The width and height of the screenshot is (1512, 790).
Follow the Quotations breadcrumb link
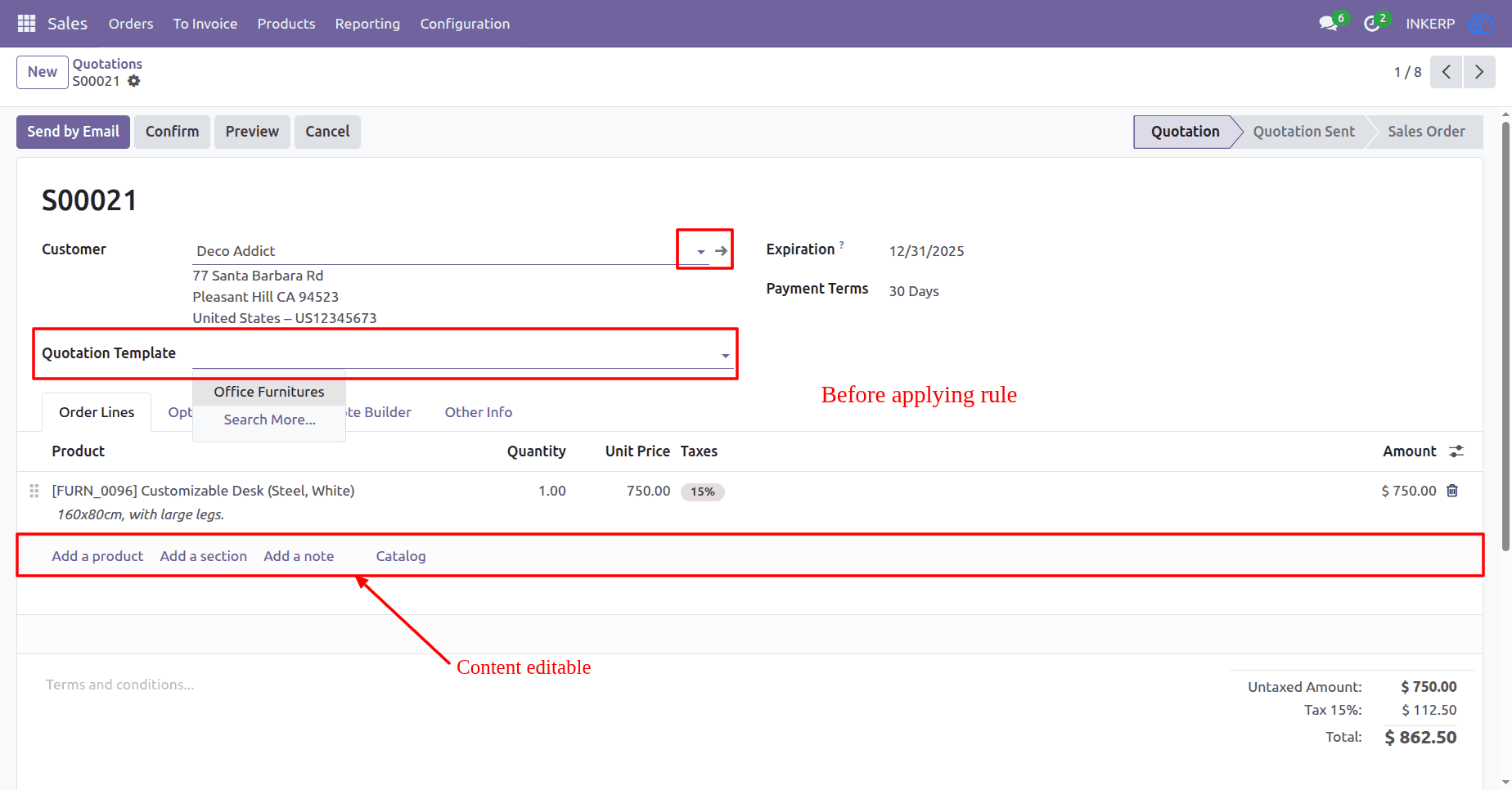(107, 64)
